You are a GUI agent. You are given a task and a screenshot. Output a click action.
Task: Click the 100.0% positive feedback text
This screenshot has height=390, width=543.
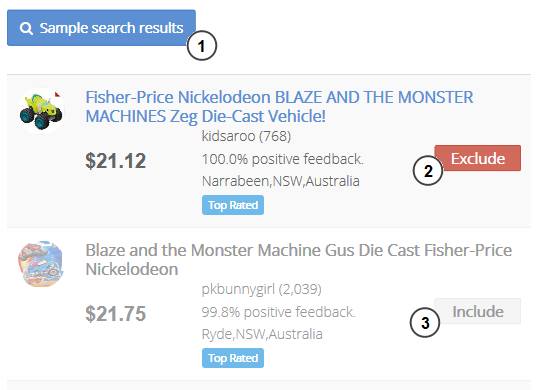283,159
